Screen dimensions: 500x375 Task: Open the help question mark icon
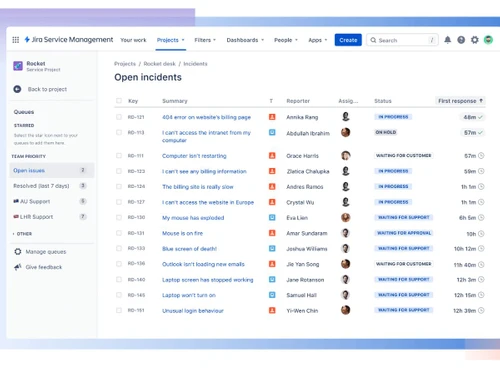tap(461, 40)
